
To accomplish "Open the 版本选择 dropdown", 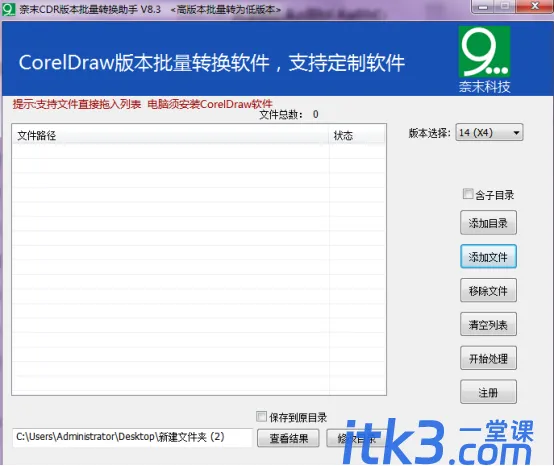I will point(489,132).
